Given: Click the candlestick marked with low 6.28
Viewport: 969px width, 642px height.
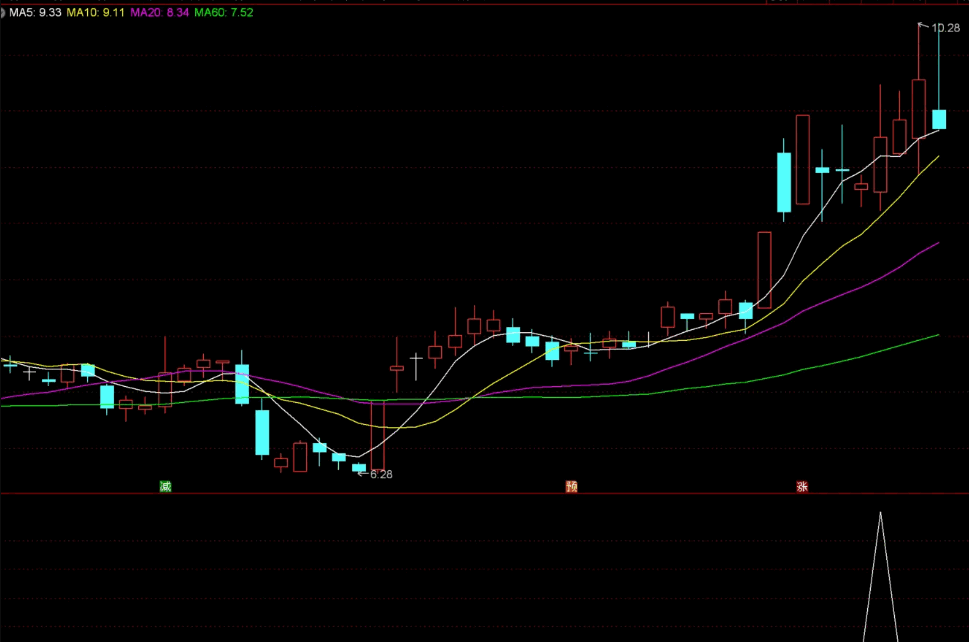Looking at the screenshot, I should (359, 468).
